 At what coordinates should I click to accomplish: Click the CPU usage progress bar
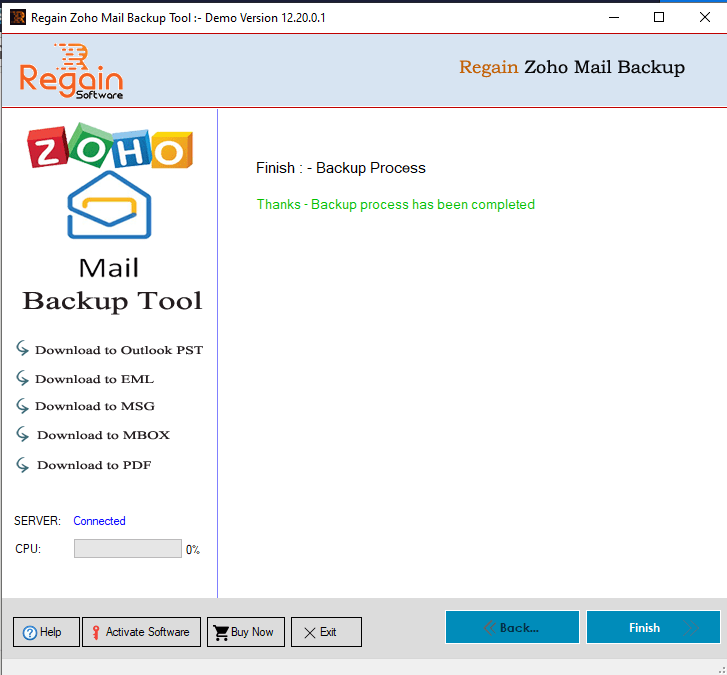coord(128,548)
